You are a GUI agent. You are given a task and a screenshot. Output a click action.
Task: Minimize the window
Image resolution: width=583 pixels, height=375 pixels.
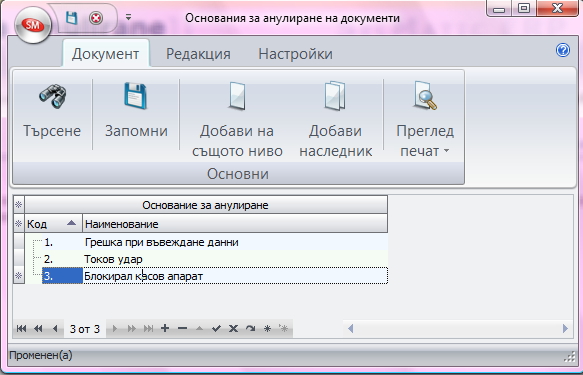click(x=499, y=8)
